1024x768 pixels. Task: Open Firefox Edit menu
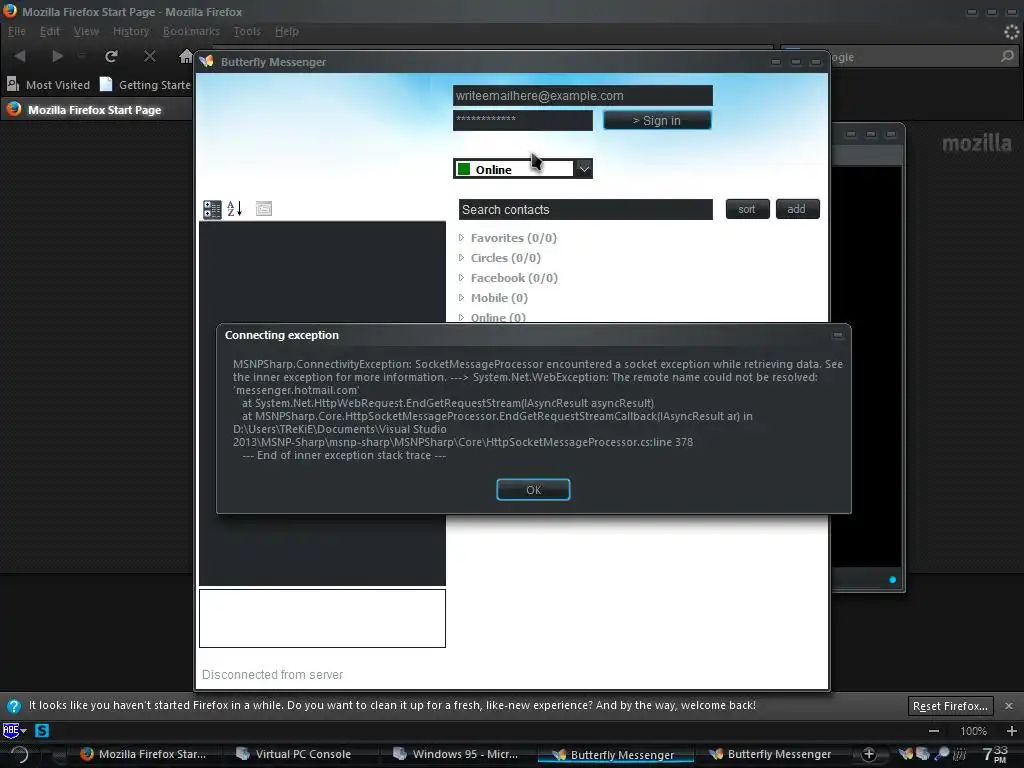tap(50, 31)
